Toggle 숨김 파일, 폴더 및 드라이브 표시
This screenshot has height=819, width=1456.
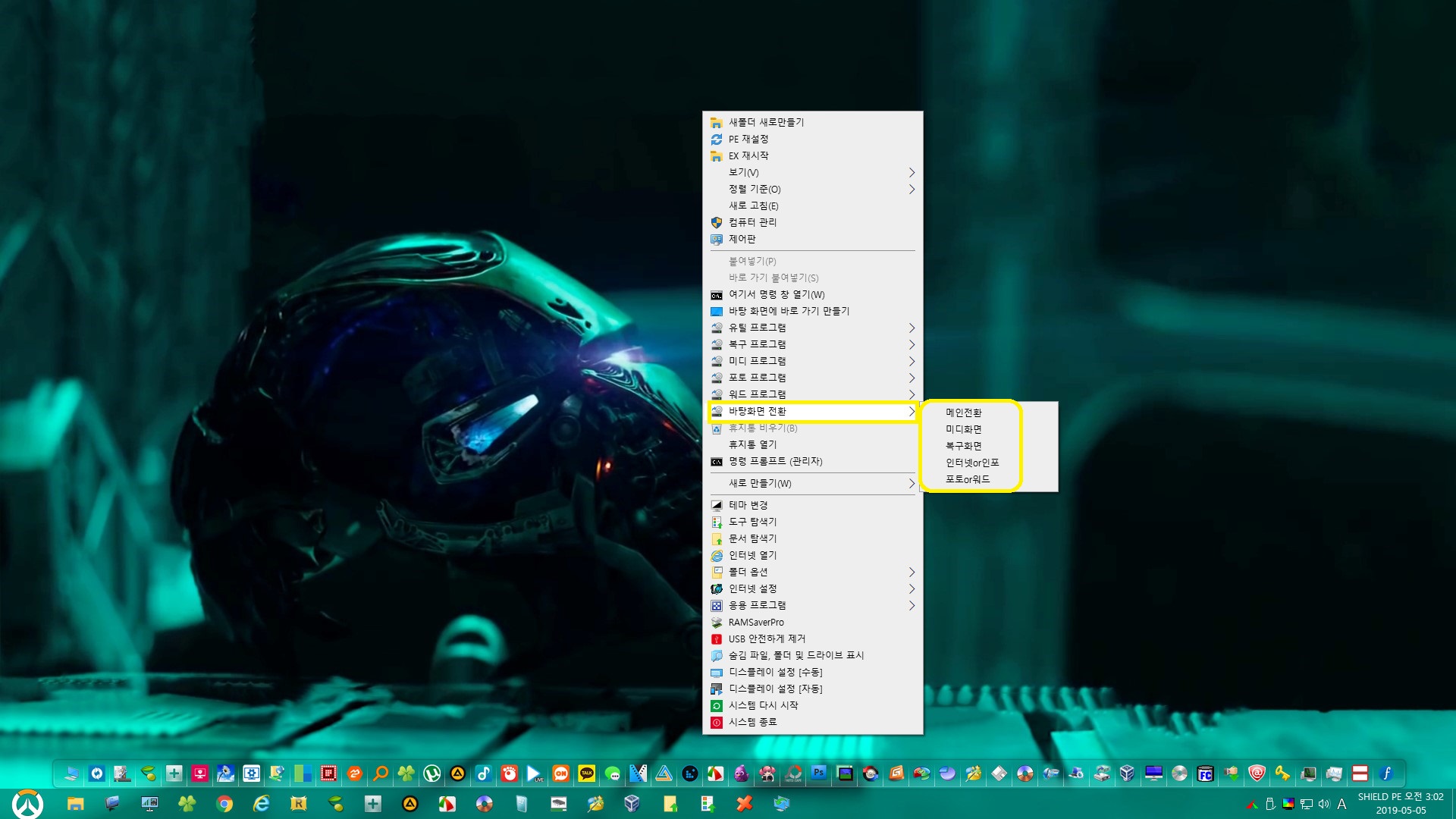(813, 655)
